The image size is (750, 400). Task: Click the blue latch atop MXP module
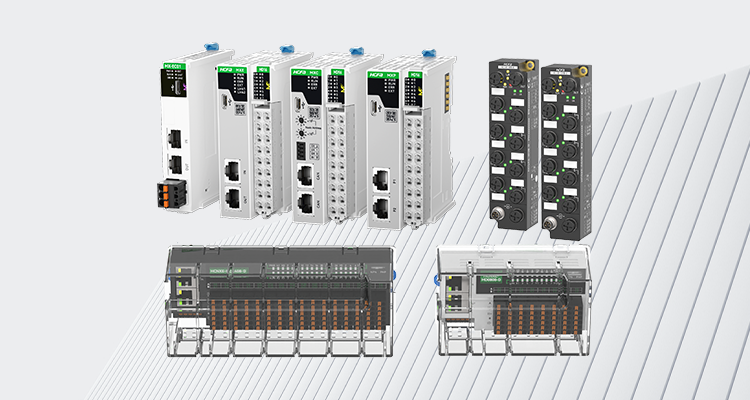429,49
